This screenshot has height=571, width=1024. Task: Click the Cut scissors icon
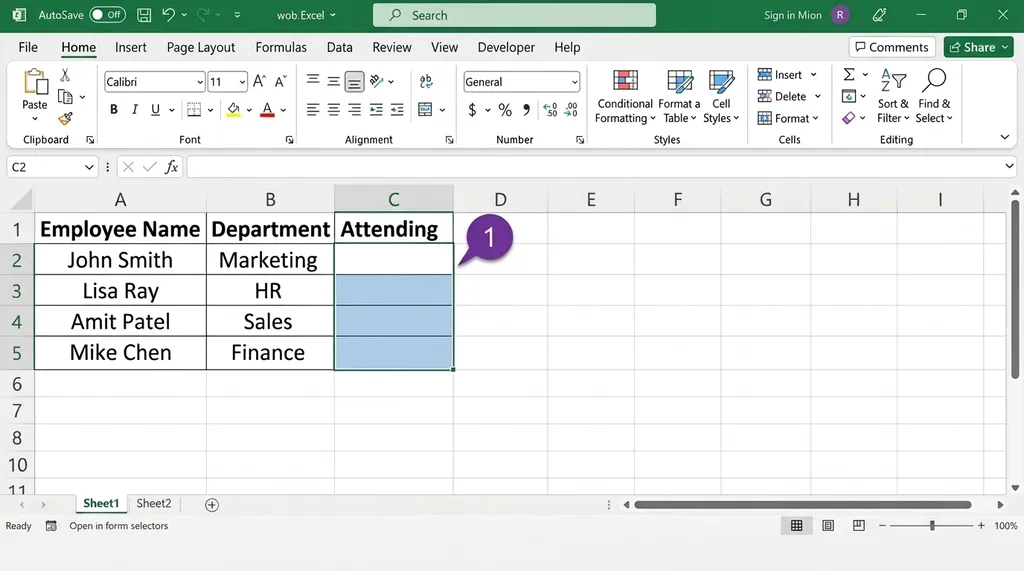coord(65,75)
